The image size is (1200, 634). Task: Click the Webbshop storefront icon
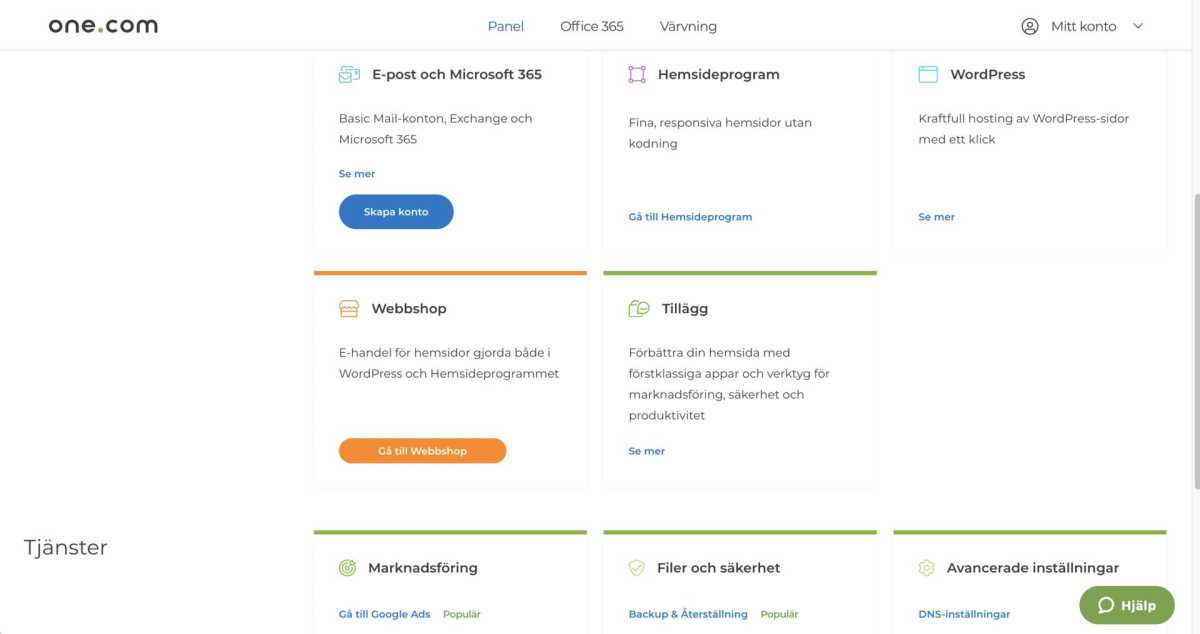click(x=349, y=309)
